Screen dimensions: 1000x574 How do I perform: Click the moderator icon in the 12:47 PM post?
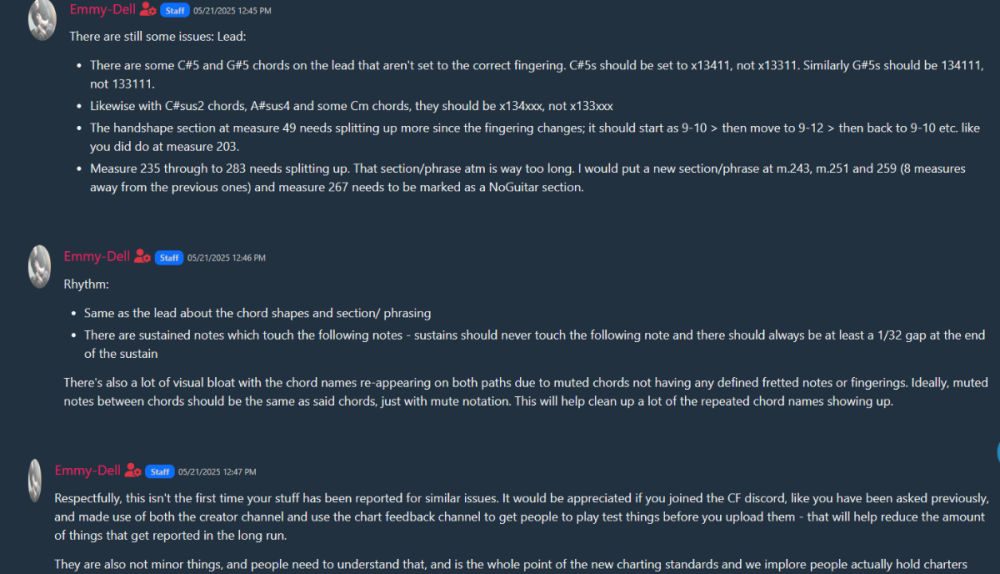pyautogui.click(x=133, y=471)
